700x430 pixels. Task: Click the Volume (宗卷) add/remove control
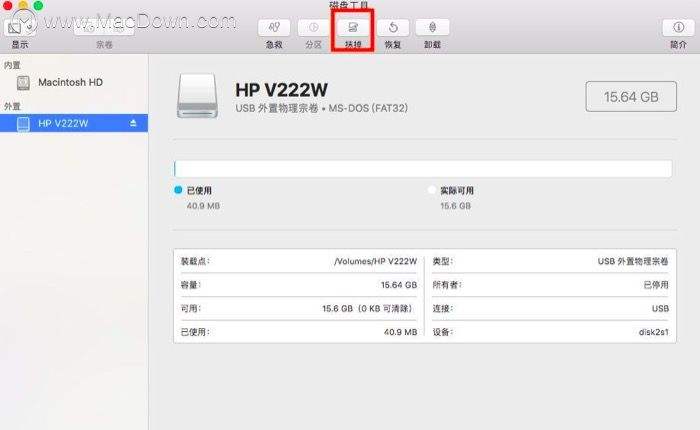(x=104, y=28)
